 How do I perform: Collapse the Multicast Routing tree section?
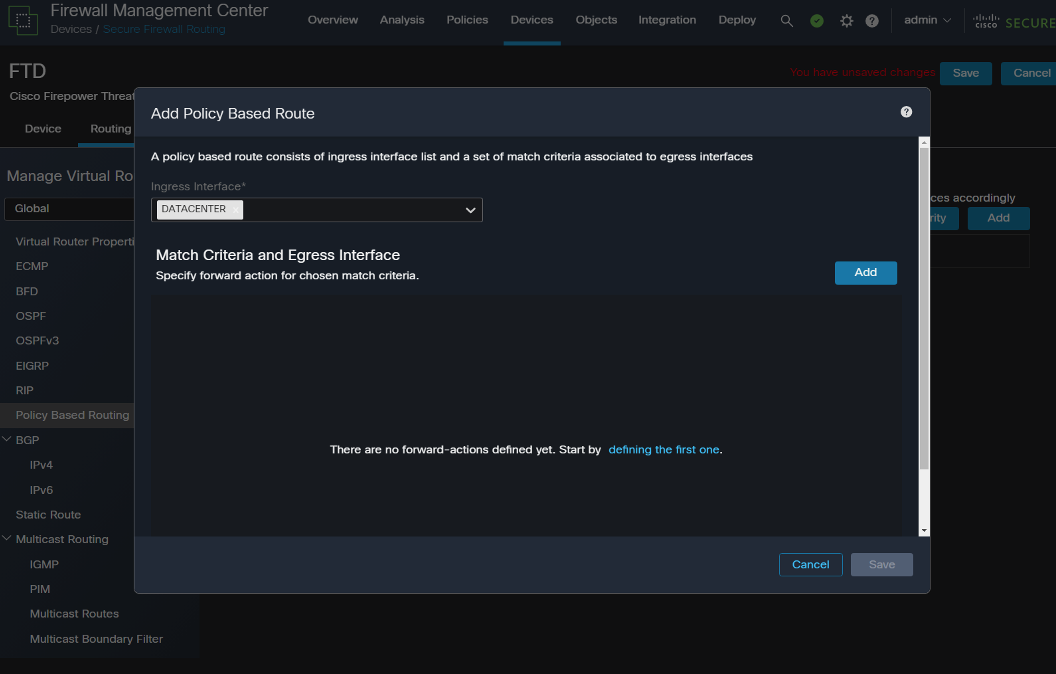point(7,539)
